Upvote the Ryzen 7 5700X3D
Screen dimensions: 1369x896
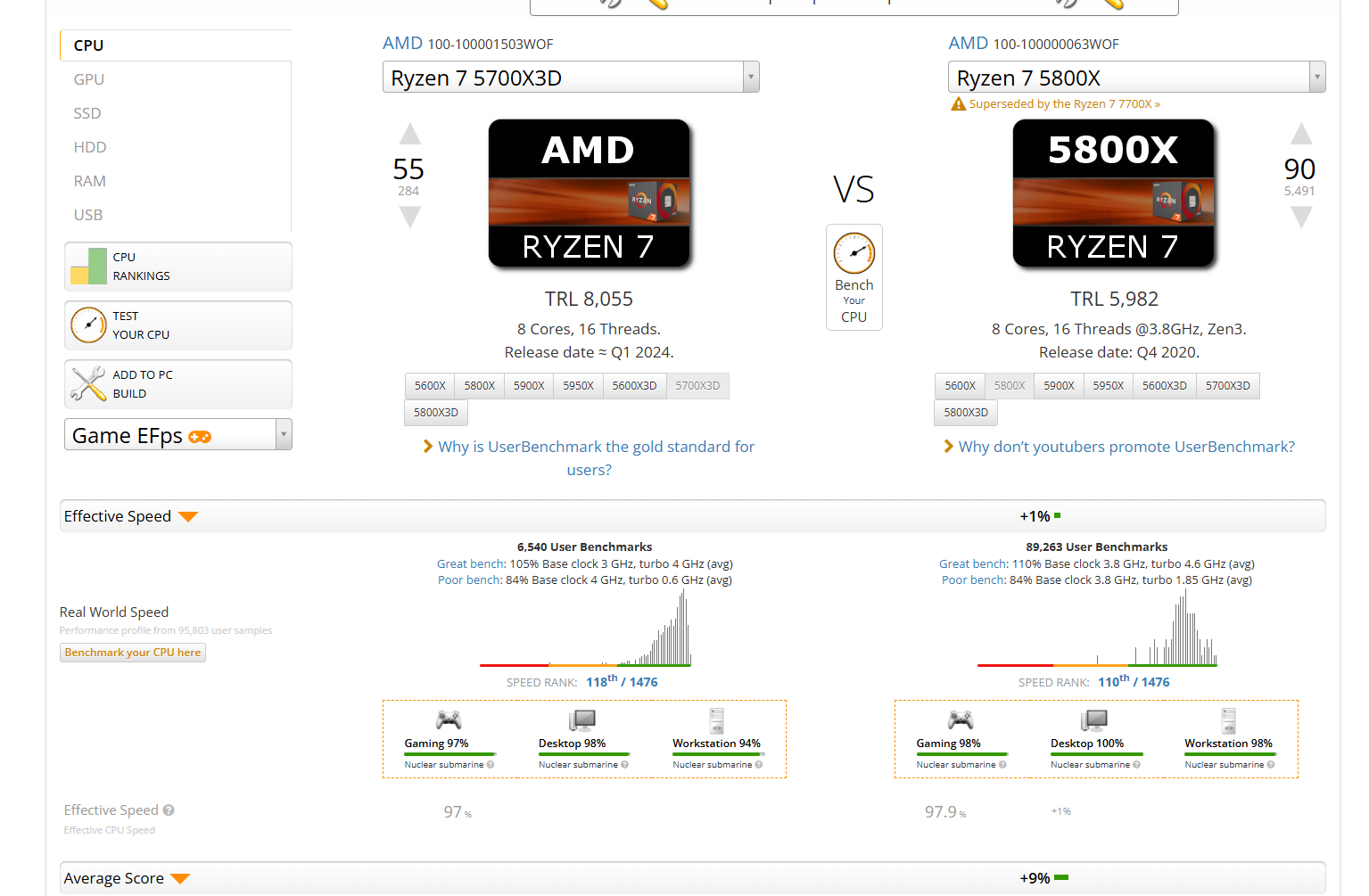[x=409, y=135]
